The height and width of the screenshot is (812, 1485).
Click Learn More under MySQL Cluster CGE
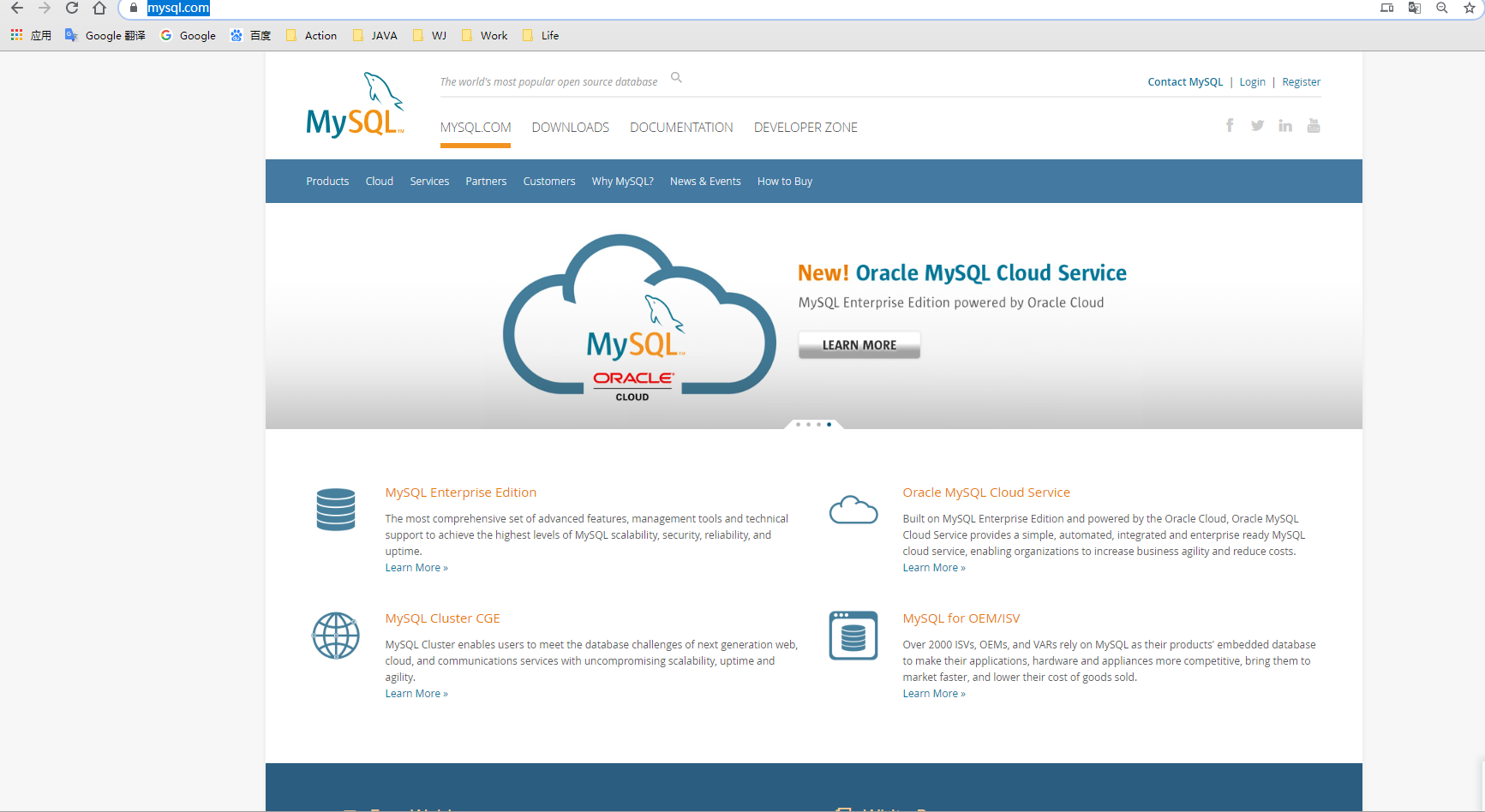click(x=416, y=694)
